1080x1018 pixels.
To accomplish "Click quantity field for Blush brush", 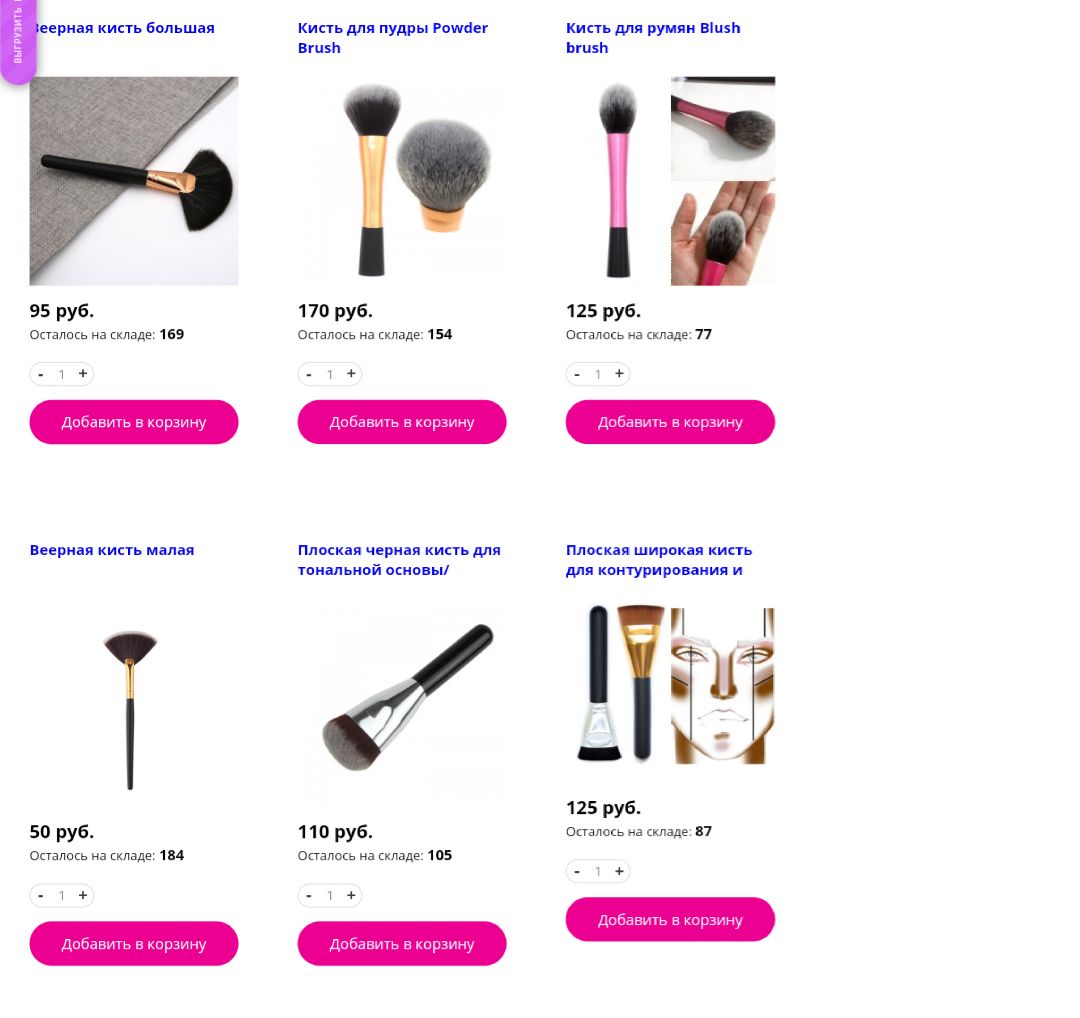I will coord(598,374).
